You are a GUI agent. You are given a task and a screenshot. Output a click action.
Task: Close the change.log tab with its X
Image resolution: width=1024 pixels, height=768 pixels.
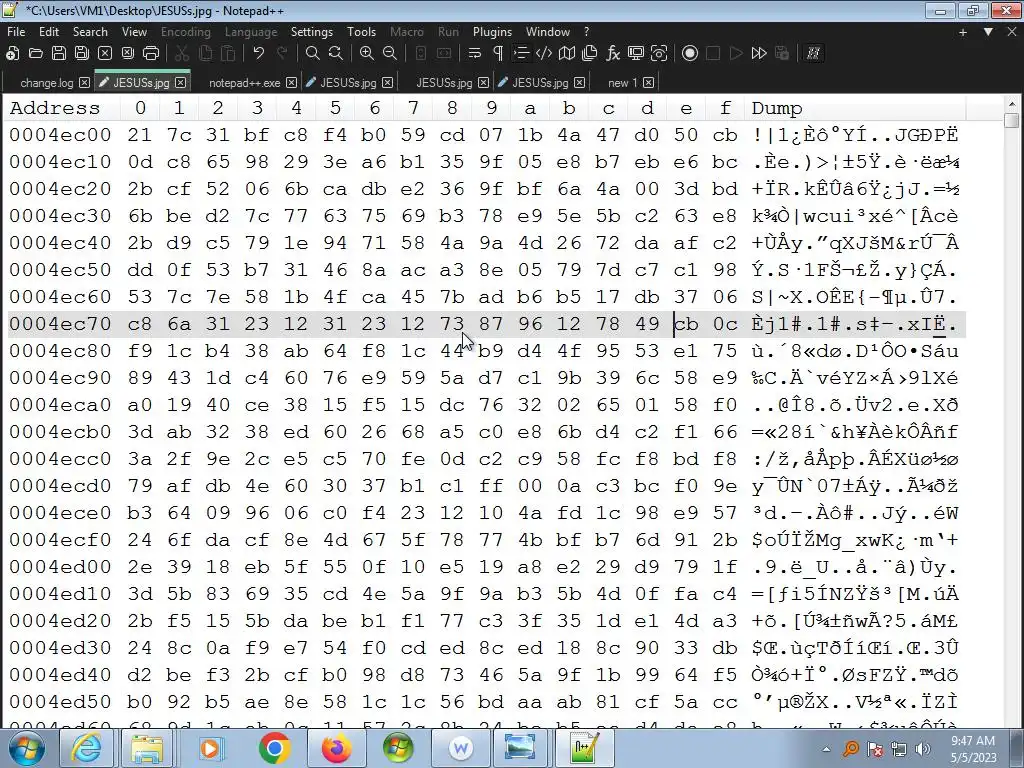point(84,82)
